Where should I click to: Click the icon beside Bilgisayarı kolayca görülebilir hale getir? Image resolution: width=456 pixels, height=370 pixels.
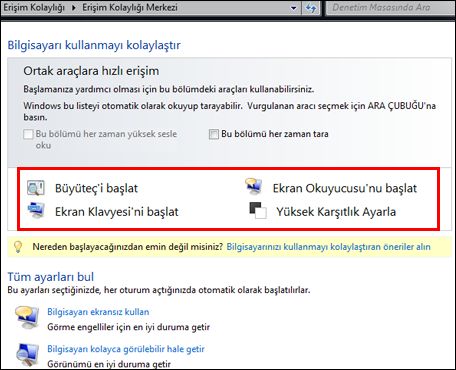point(27,356)
